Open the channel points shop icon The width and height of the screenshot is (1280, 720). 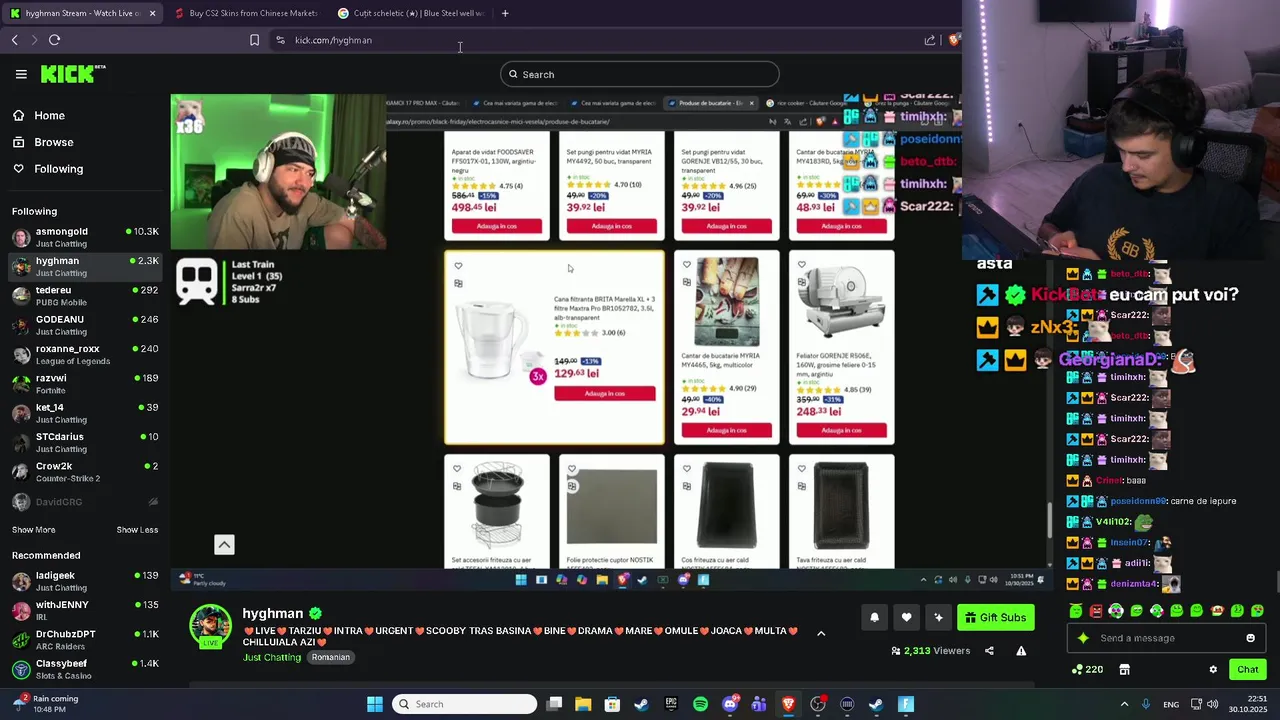tap(1124, 669)
